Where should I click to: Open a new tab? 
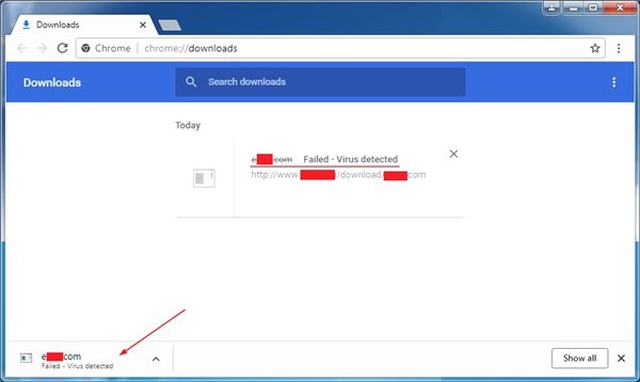coord(170,25)
